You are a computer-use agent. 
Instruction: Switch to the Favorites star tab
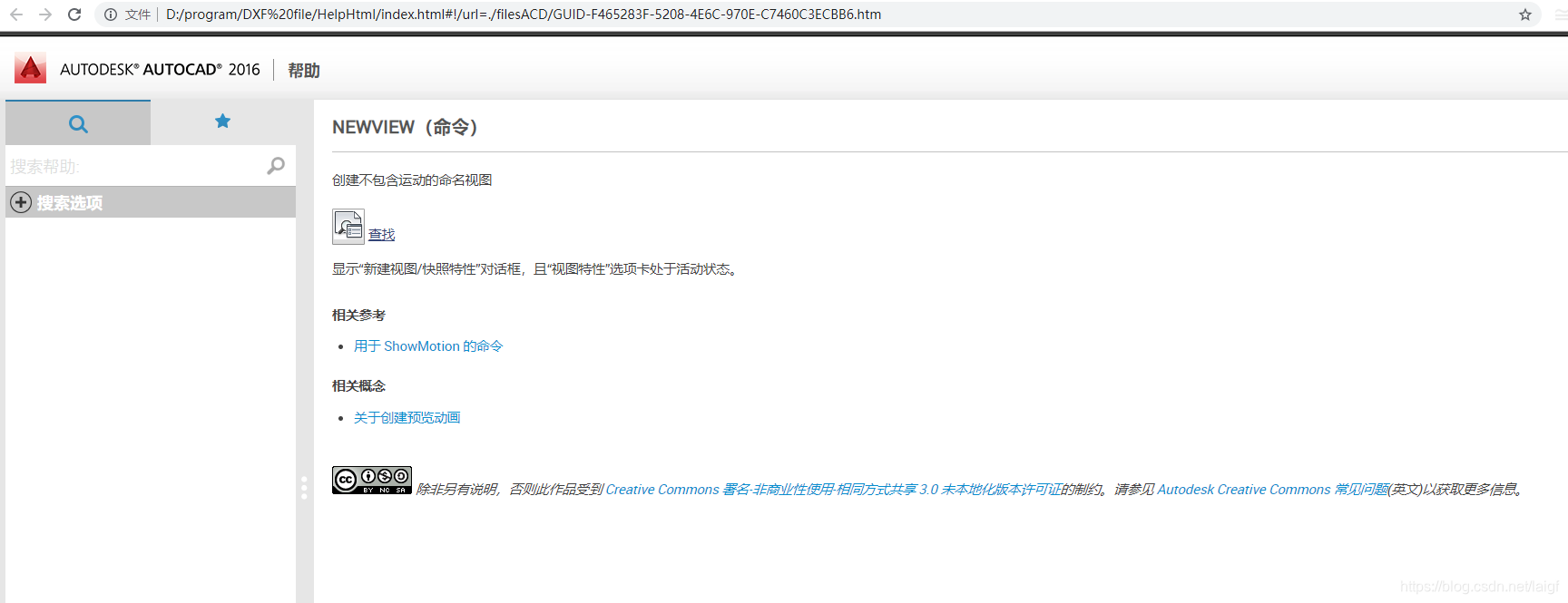pyautogui.click(x=222, y=122)
